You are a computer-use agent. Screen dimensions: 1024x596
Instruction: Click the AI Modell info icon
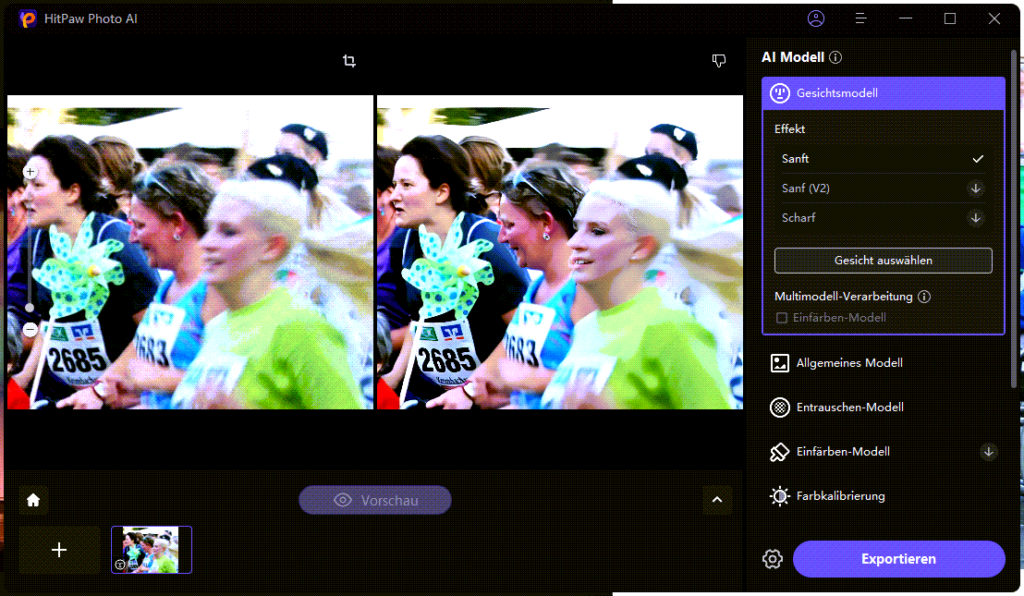tap(835, 57)
